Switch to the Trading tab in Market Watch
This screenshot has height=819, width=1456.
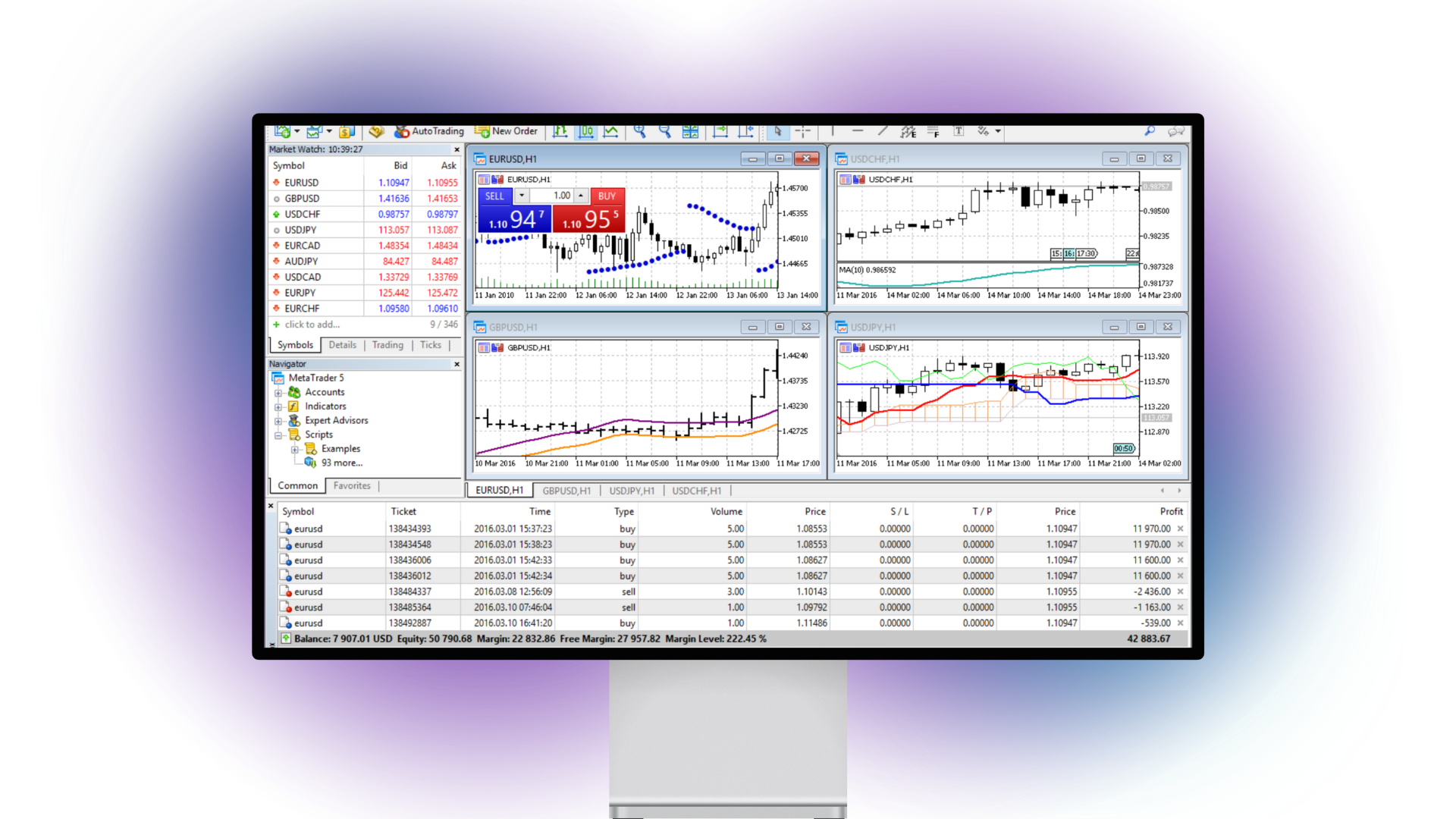pyautogui.click(x=388, y=345)
